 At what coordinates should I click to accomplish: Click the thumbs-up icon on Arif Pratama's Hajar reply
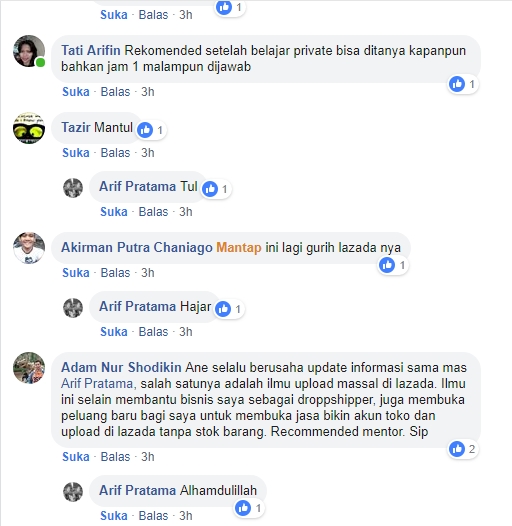[223, 309]
